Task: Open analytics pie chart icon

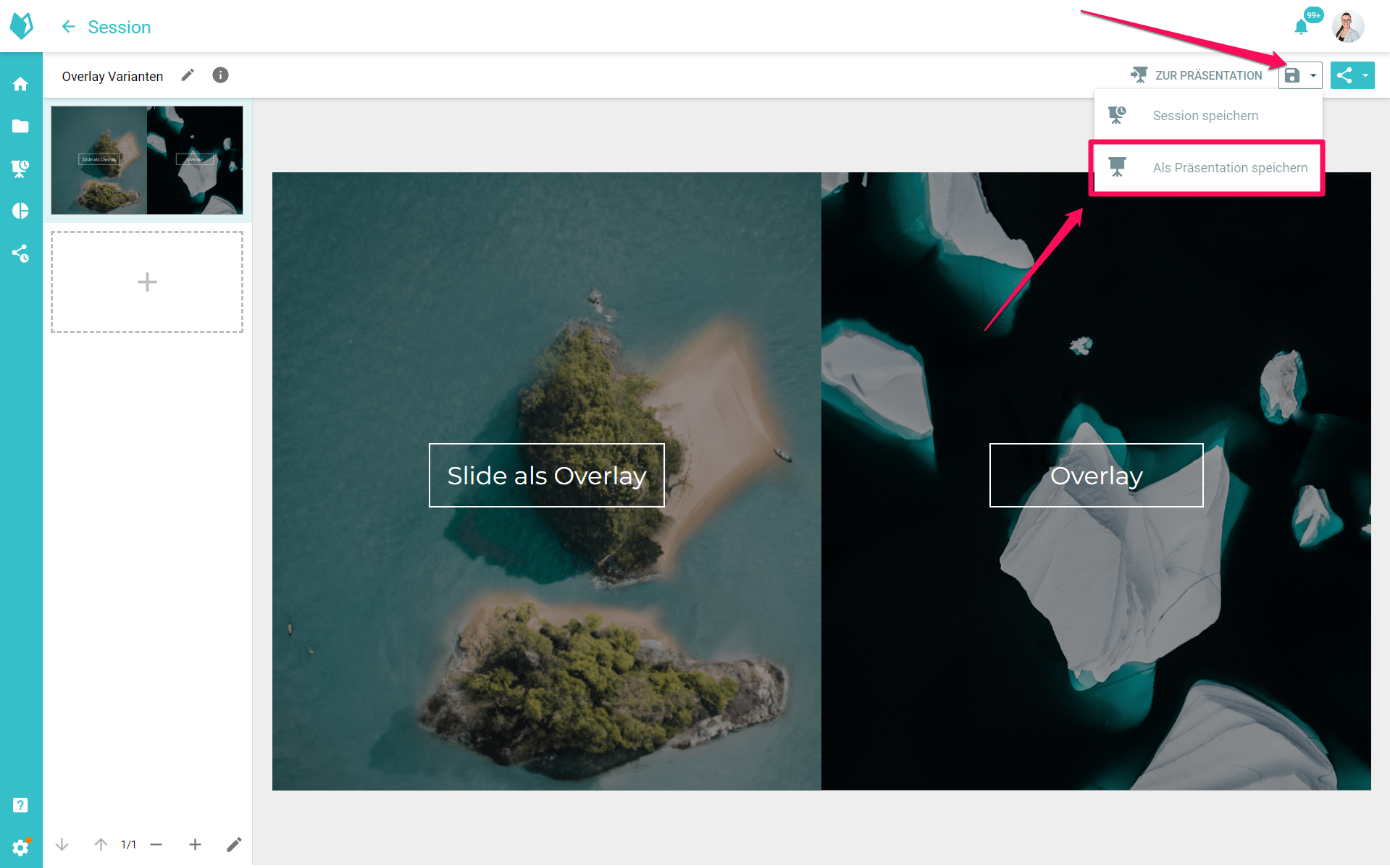Action: pyautogui.click(x=20, y=211)
